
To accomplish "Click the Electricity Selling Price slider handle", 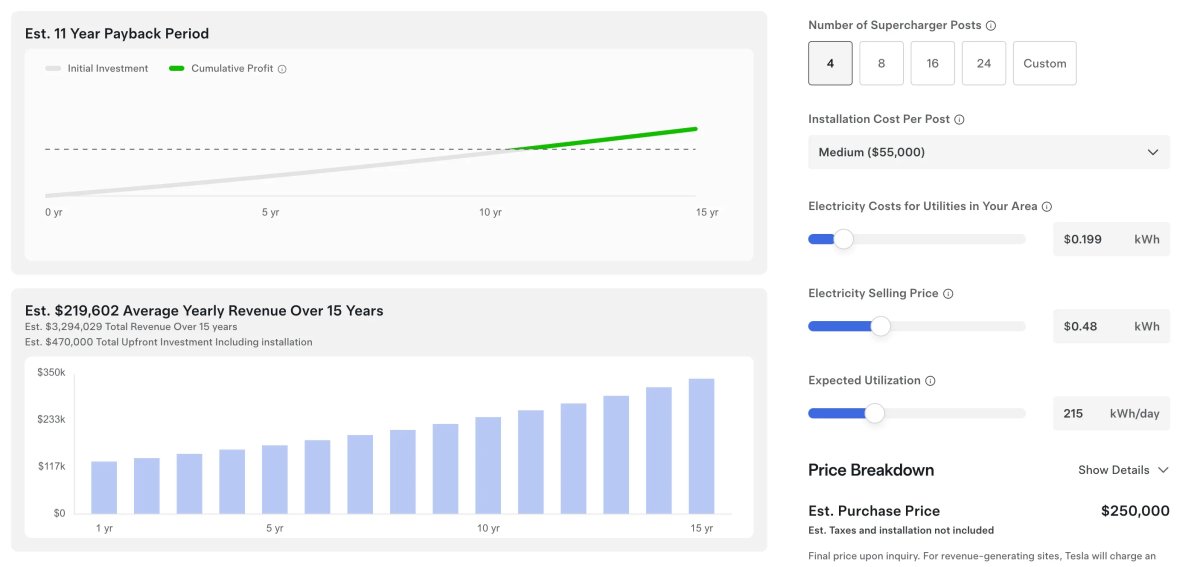I will point(880,326).
